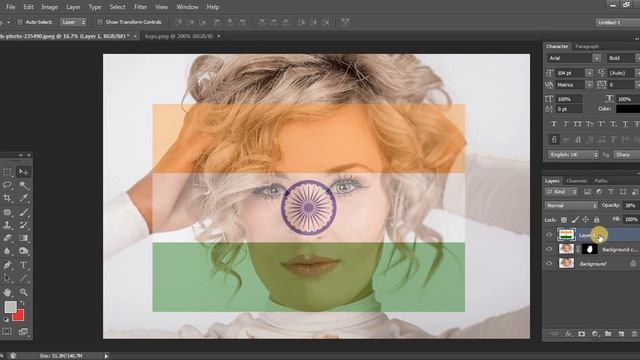Select the Brush tool

click(x=23, y=212)
